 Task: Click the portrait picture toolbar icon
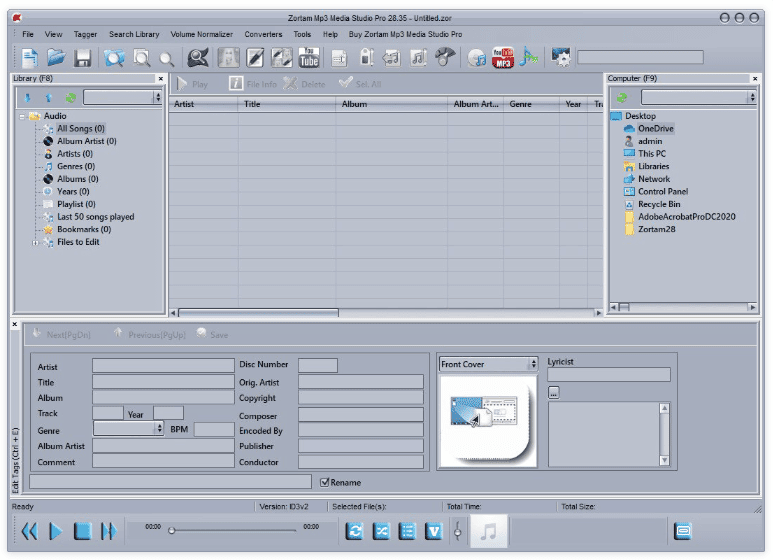[x=228, y=58]
